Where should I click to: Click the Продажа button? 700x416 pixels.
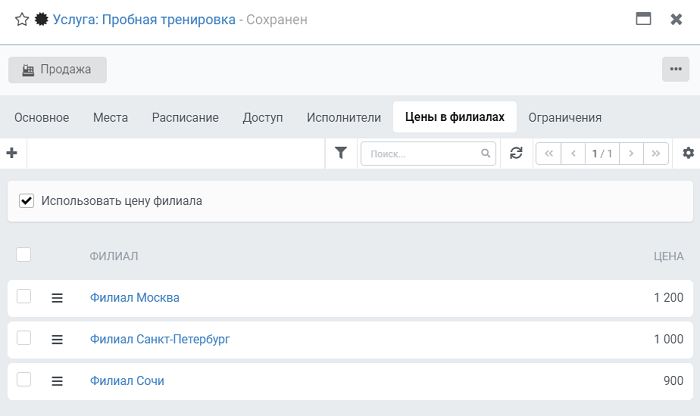[57, 70]
